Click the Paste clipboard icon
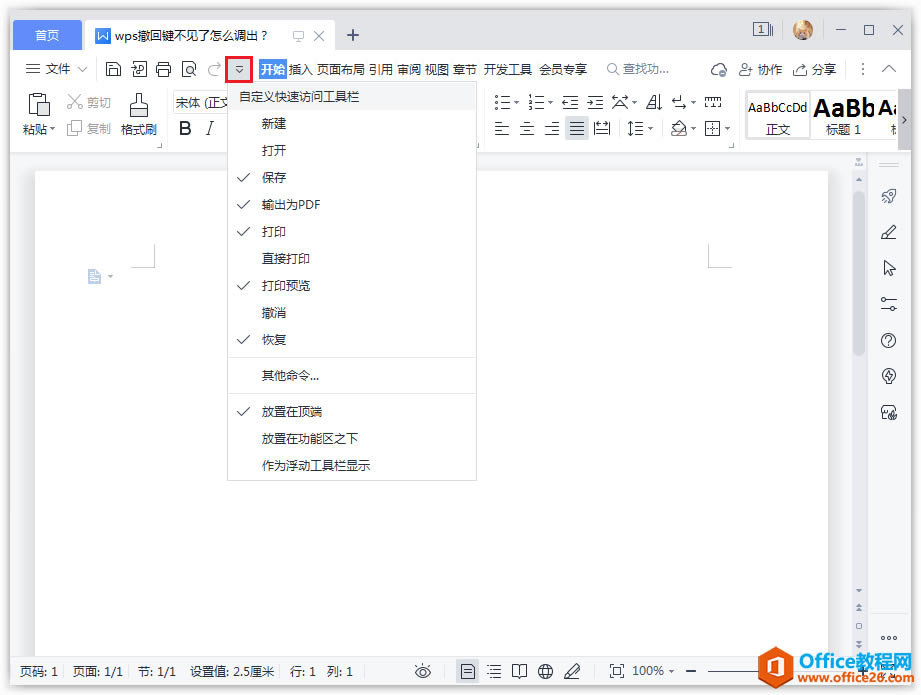Viewport: 921px width, 695px height. tap(39, 105)
